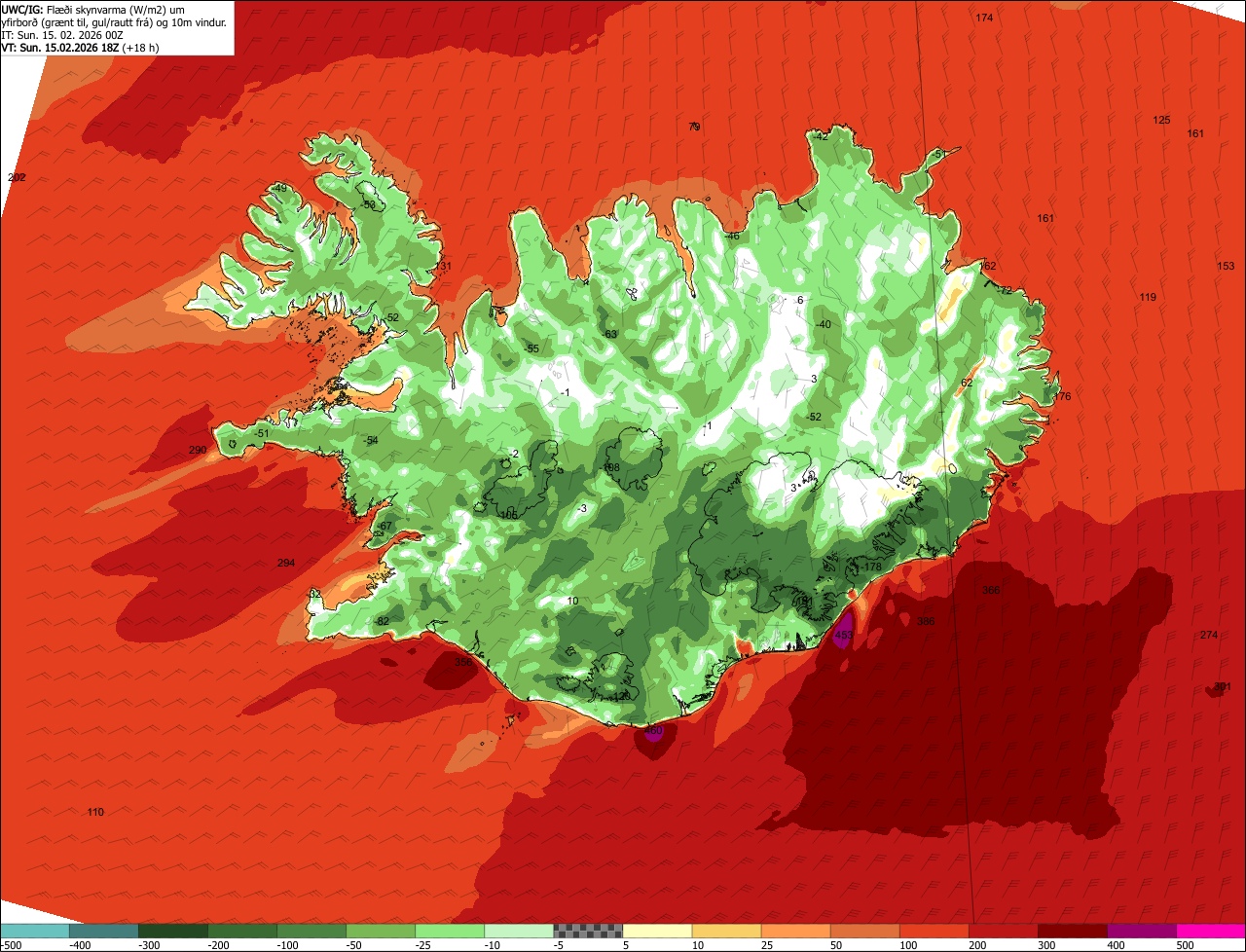Click the value -67 on the map

(x=385, y=526)
